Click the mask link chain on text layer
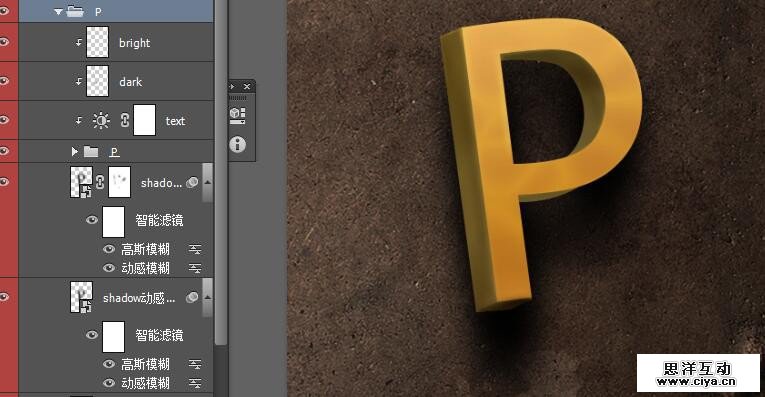The image size is (765, 397). [x=124, y=120]
